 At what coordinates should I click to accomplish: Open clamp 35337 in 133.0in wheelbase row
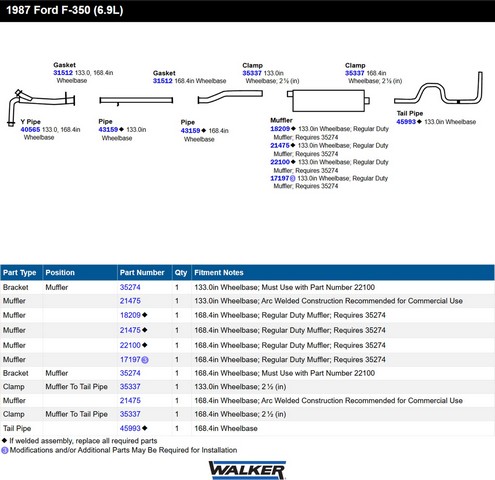[x=130, y=387]
